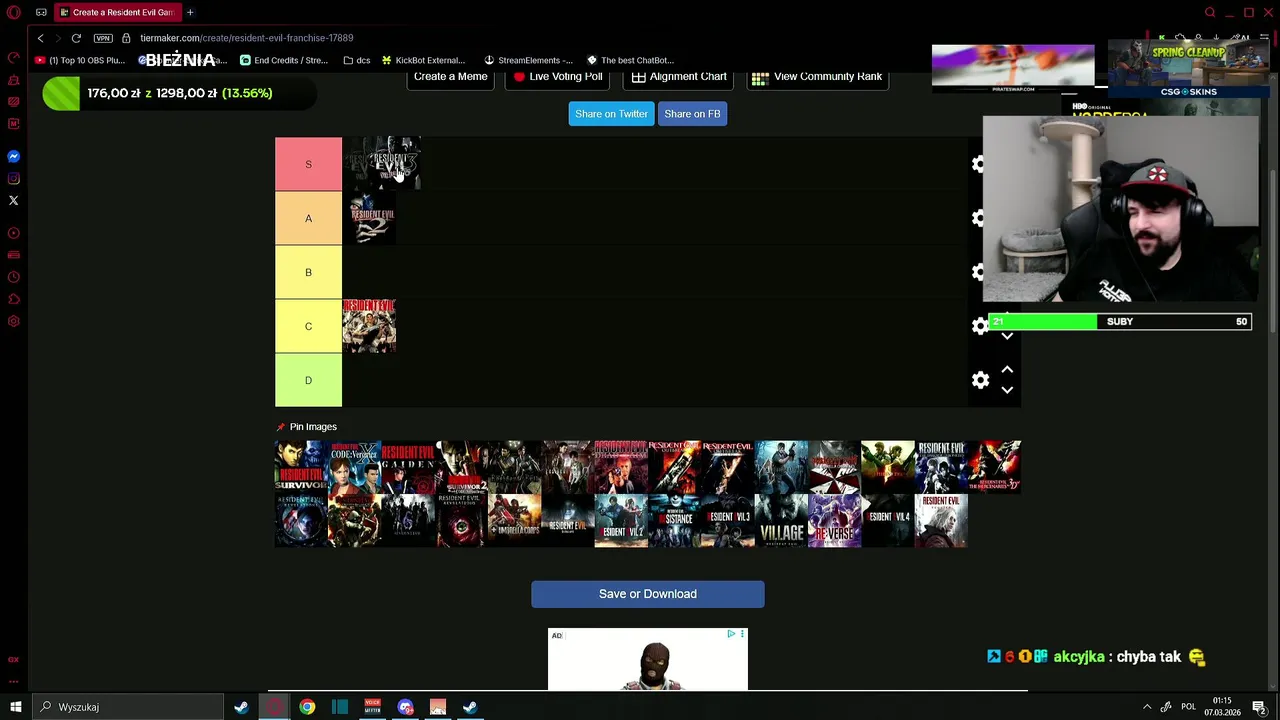Select Code: Veronica X thumbnail

[355, 467]
